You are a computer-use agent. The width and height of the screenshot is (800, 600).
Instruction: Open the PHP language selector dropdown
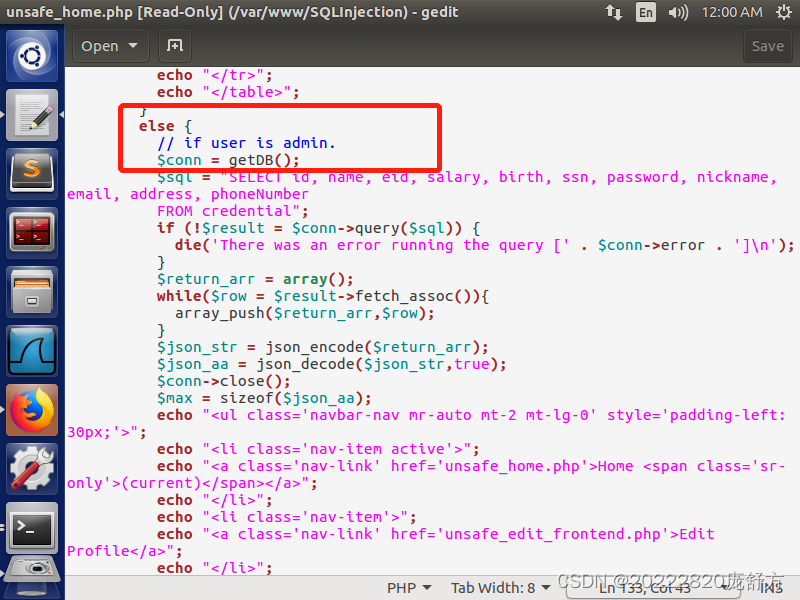[x=409, y=588]
